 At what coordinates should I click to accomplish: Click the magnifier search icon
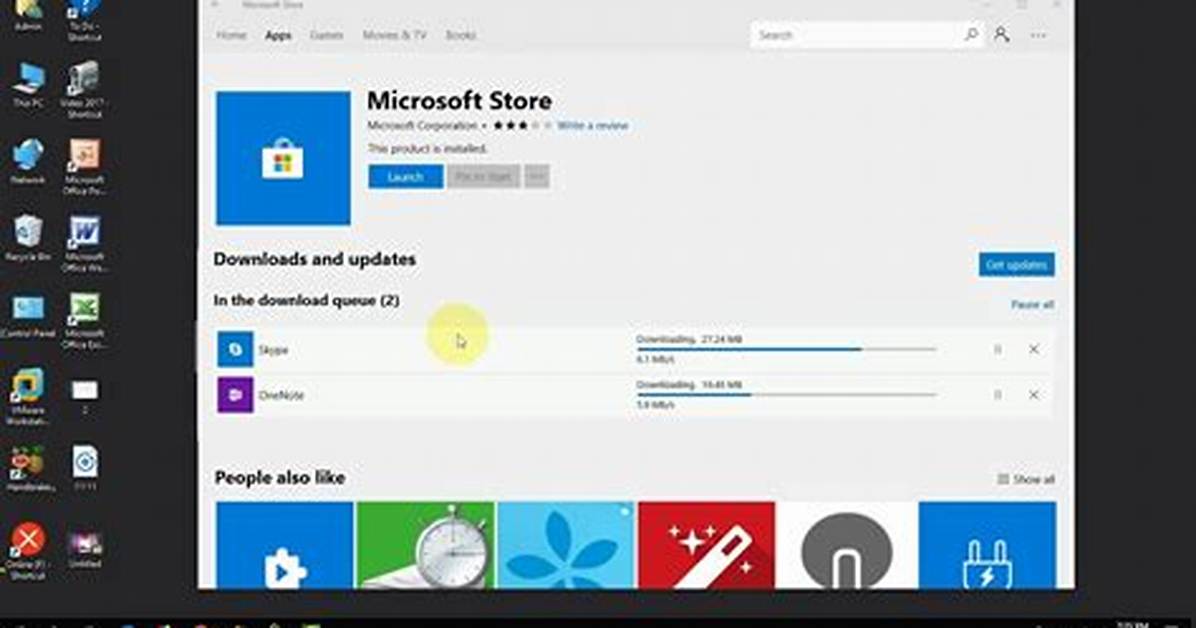(x=971, y=35)
